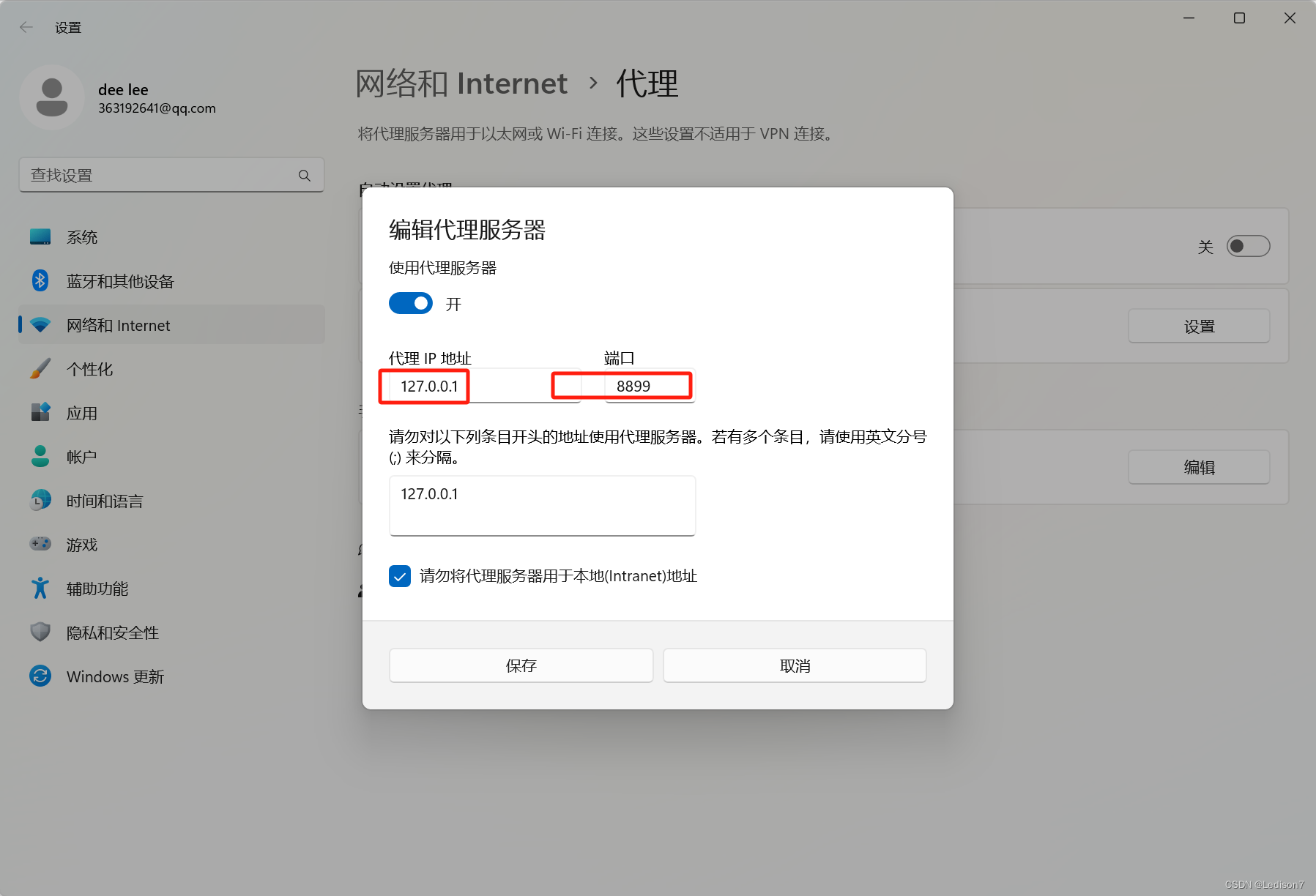This screenshot has height=896, width=1316.
Task: Save proxy settings with 保存 button
Action: click(x=521, y=665)
